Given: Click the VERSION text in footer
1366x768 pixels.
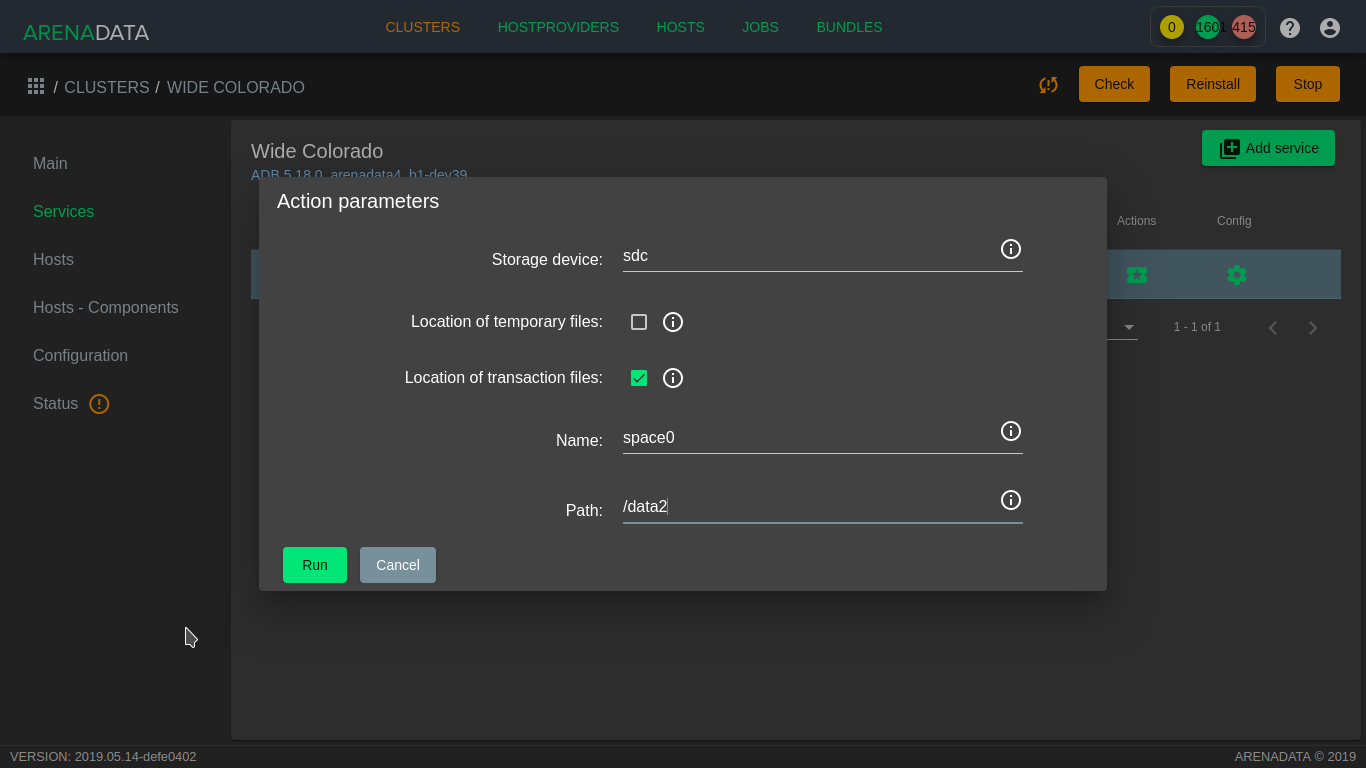Looking at the screenshot, I should pos(103,757).
